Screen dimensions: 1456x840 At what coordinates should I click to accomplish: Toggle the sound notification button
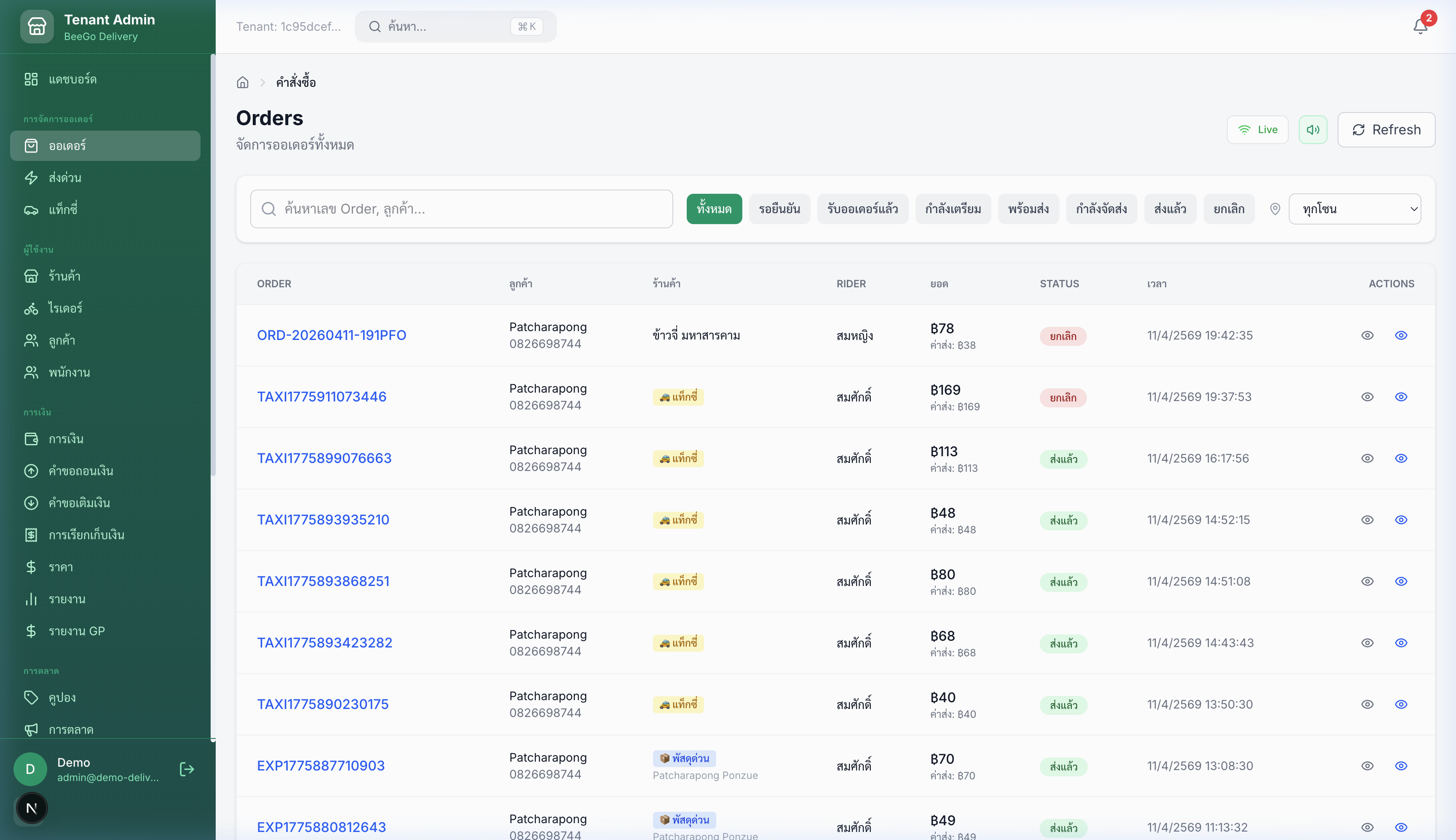pyautogui.click(x=1312, y=130)
